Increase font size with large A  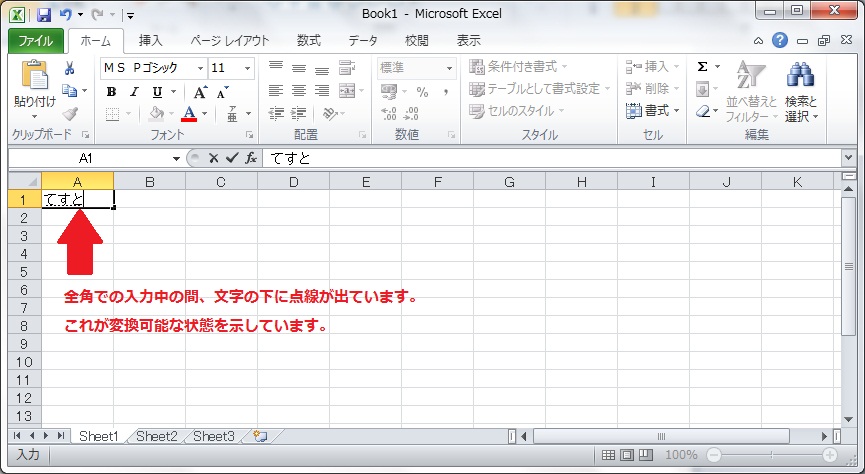pos(200,92)
